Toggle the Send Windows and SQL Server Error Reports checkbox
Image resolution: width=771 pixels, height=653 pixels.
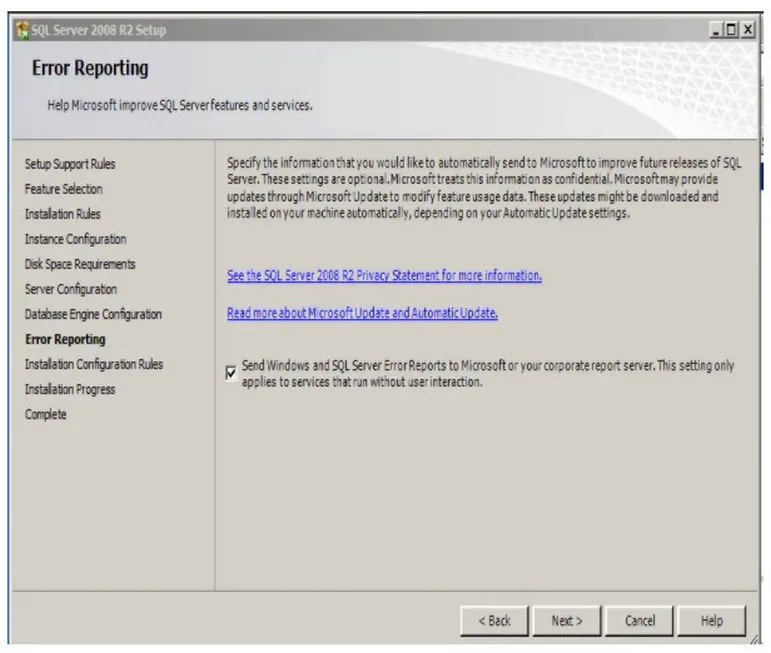coord(231,373)
